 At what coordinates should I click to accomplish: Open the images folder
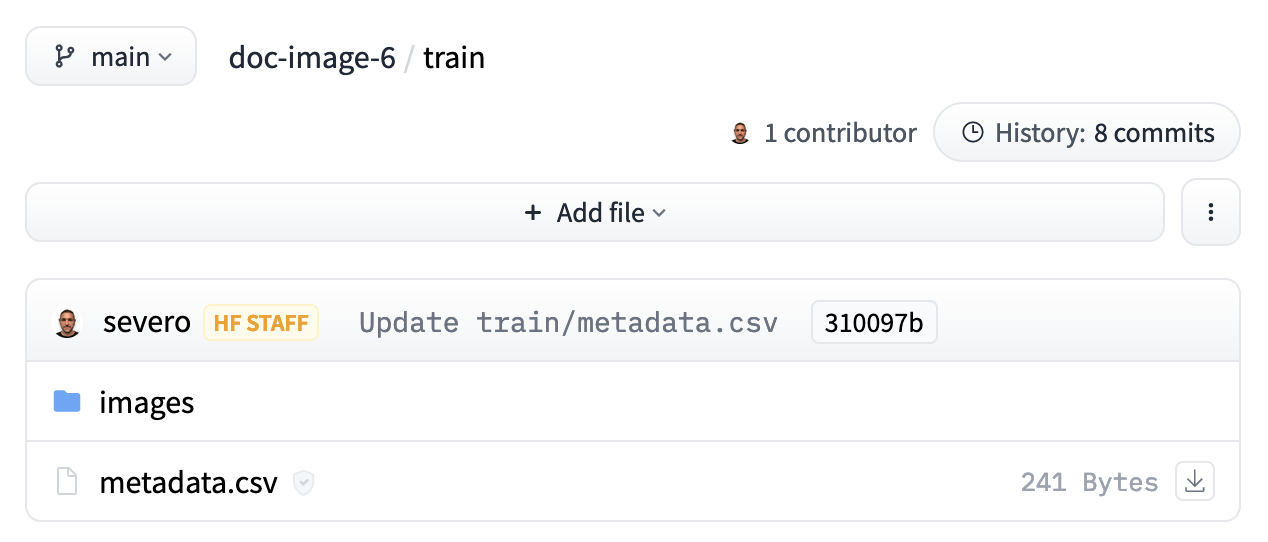[x=147, y=403]
